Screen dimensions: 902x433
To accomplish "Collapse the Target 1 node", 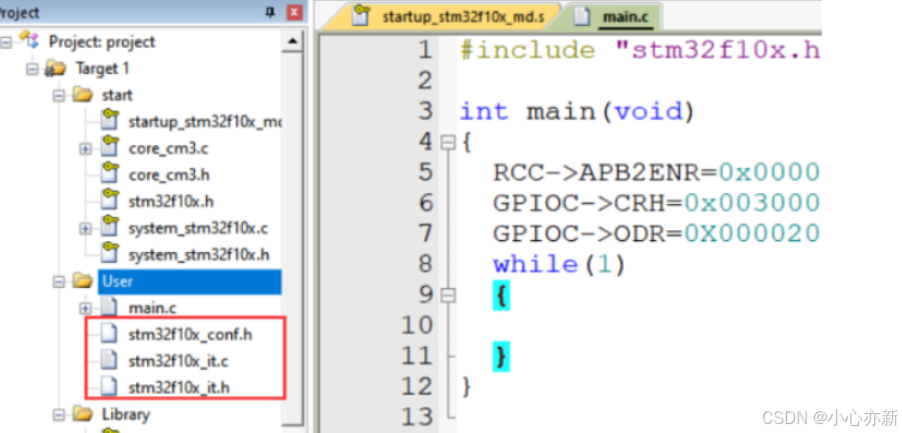I will coord(33,70).
